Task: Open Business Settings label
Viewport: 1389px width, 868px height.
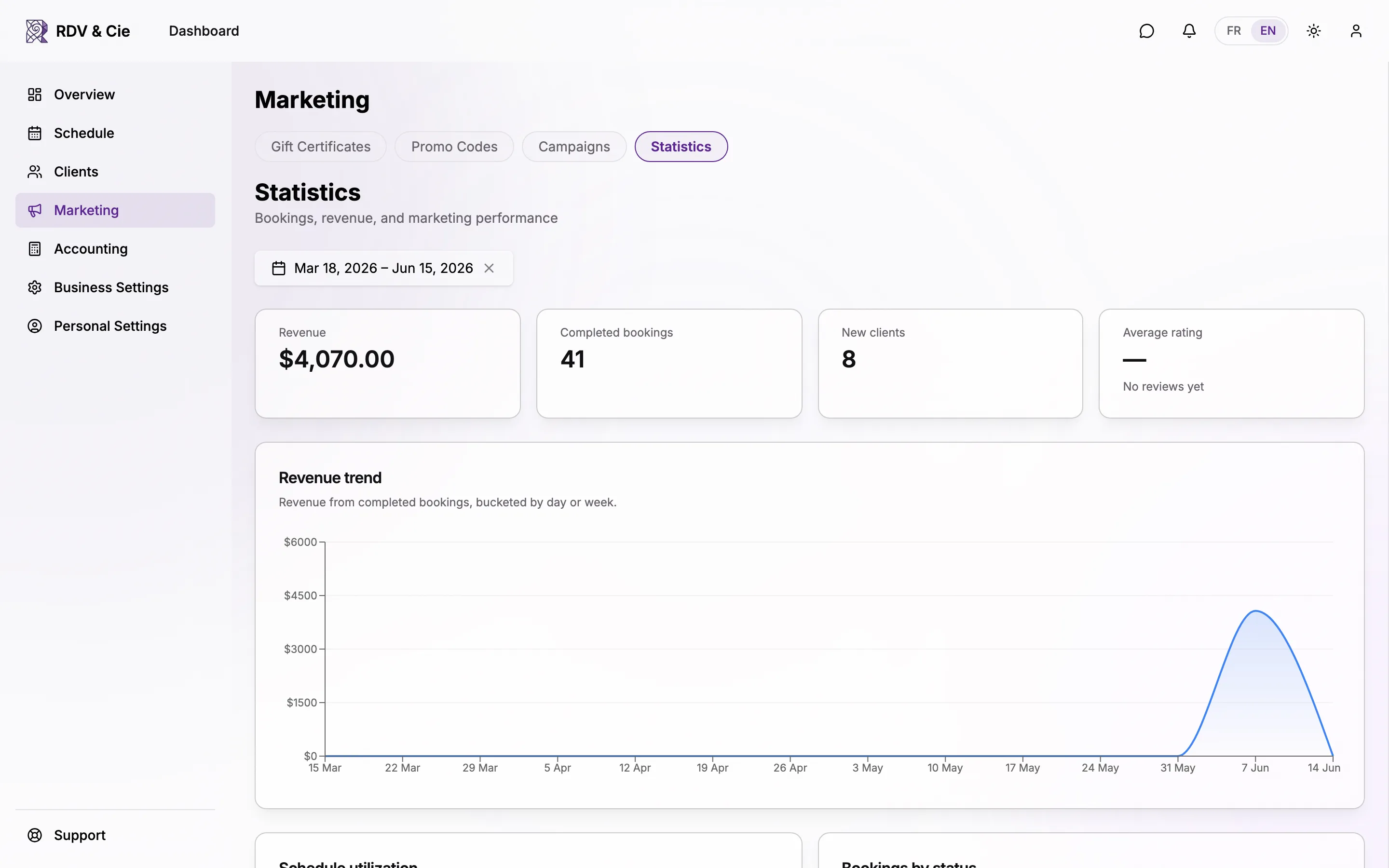Action: [x=111, y=287]
